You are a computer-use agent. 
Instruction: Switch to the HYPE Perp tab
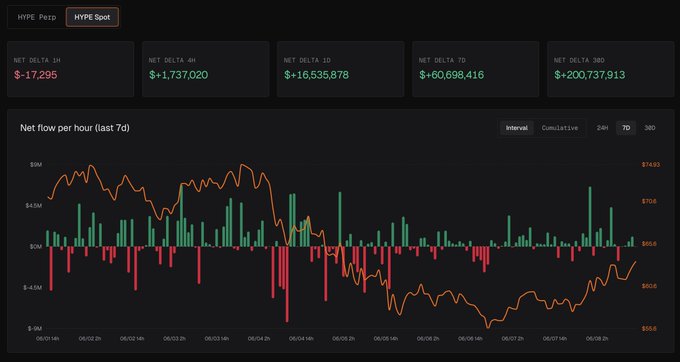pos(37,17)
